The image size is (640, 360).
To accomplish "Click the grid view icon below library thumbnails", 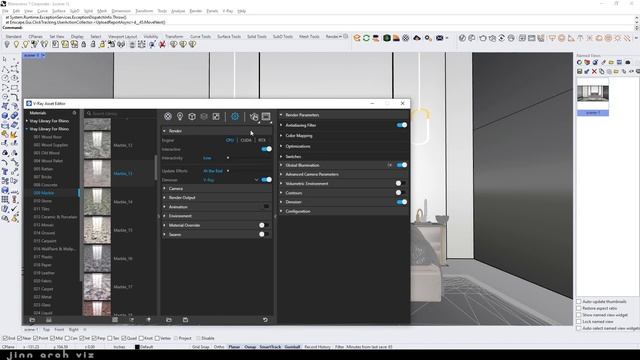I will click(x=115, y=320).
